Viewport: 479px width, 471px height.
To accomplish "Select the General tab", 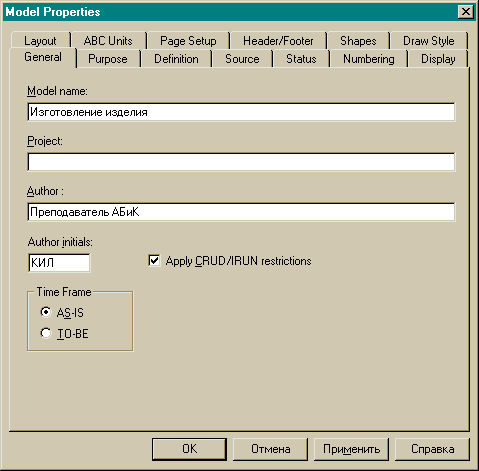I will click(43, 57).
